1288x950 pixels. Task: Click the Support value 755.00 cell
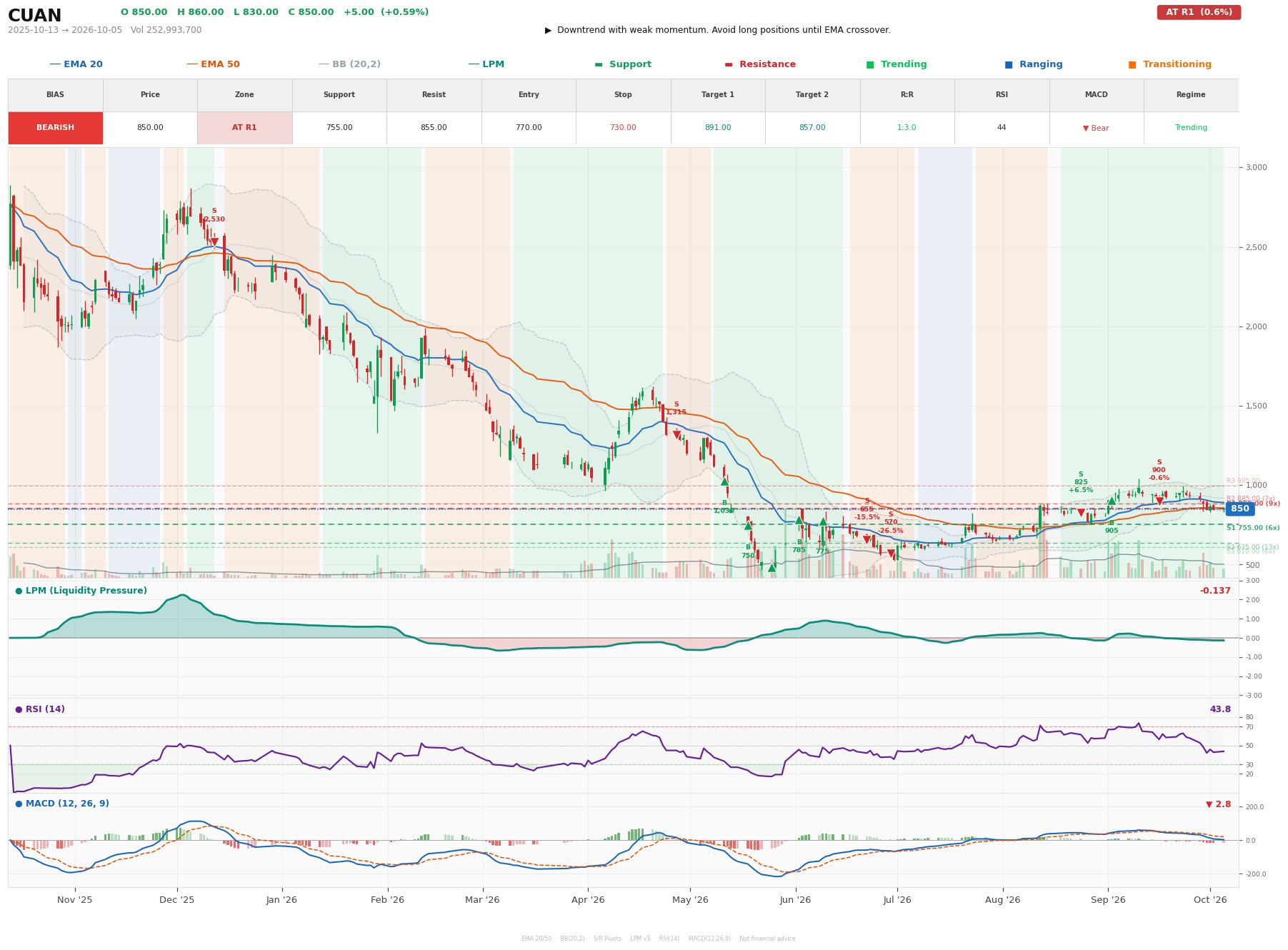[x=339, y=128]
